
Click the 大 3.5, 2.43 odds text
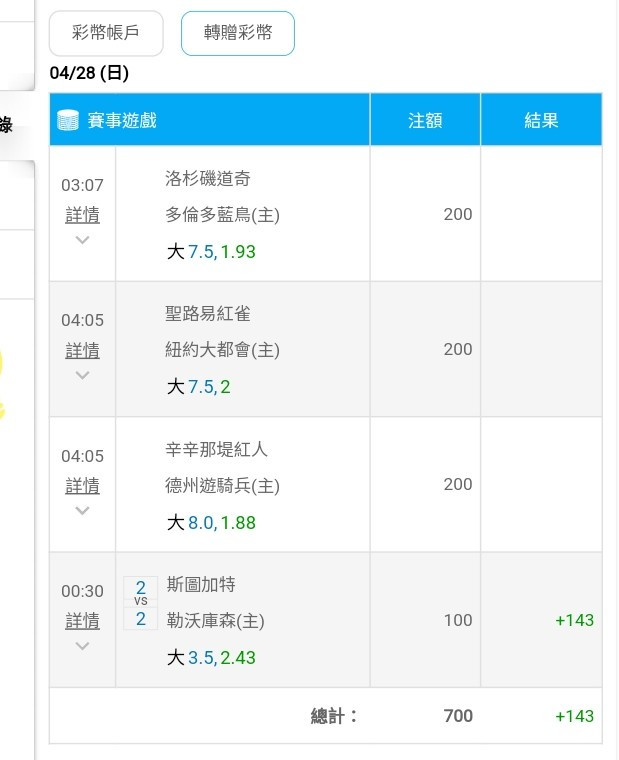(211, 658)
